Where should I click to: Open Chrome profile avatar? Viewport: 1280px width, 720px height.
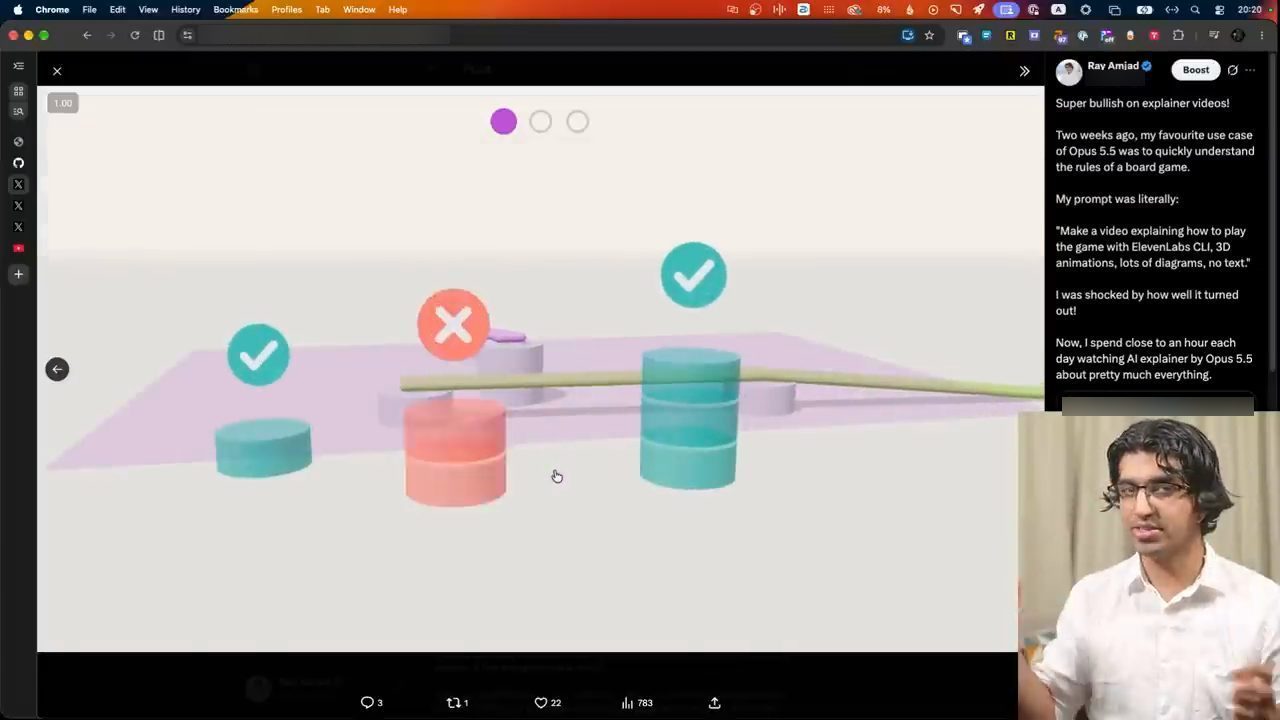[1238, 35]
